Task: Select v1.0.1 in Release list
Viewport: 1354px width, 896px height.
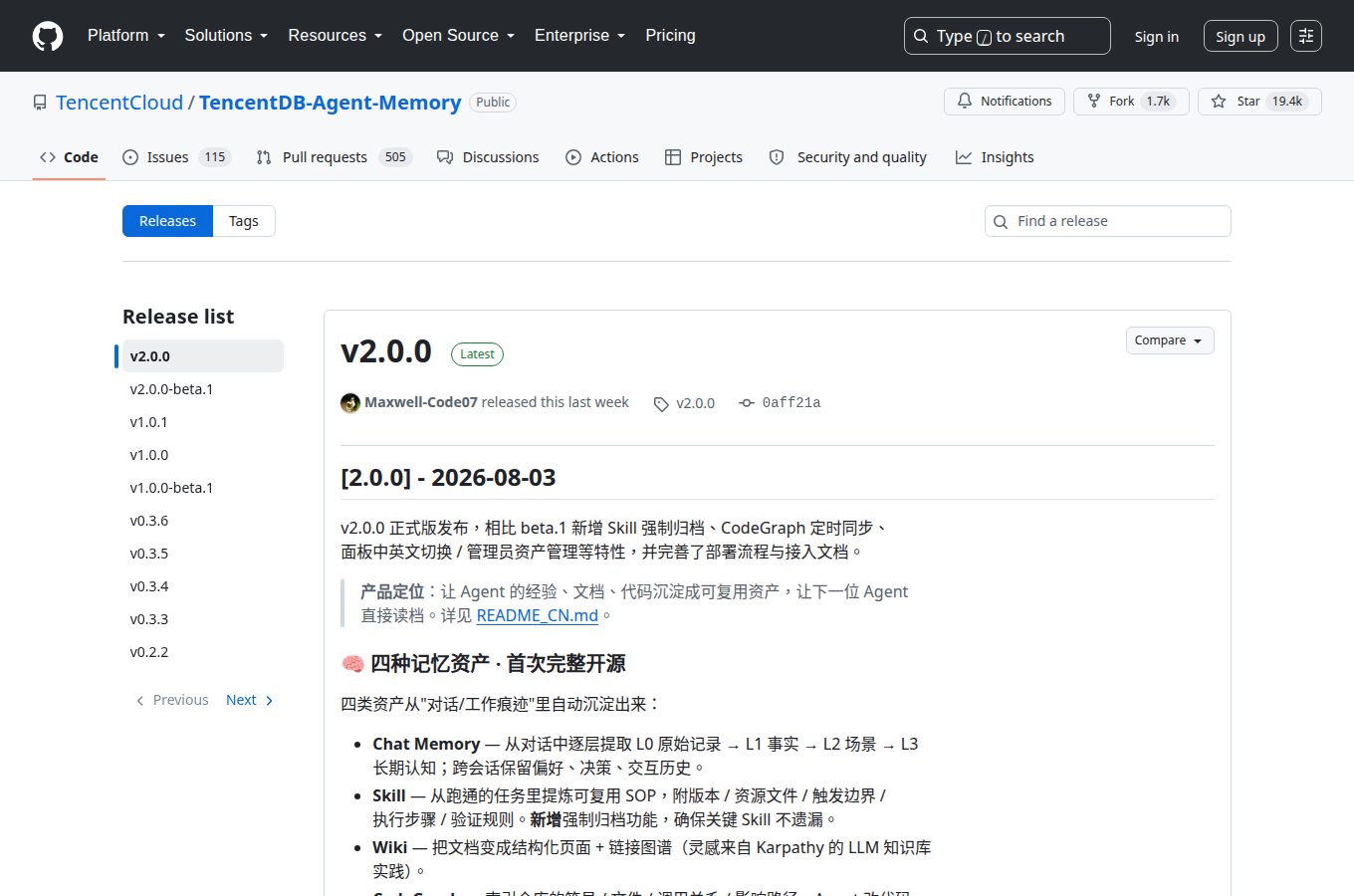Action: (x=203, y=422)
